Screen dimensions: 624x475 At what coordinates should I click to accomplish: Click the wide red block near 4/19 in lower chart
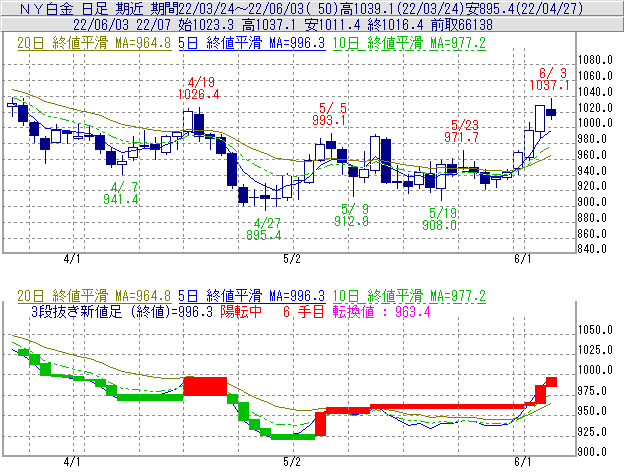205,386
